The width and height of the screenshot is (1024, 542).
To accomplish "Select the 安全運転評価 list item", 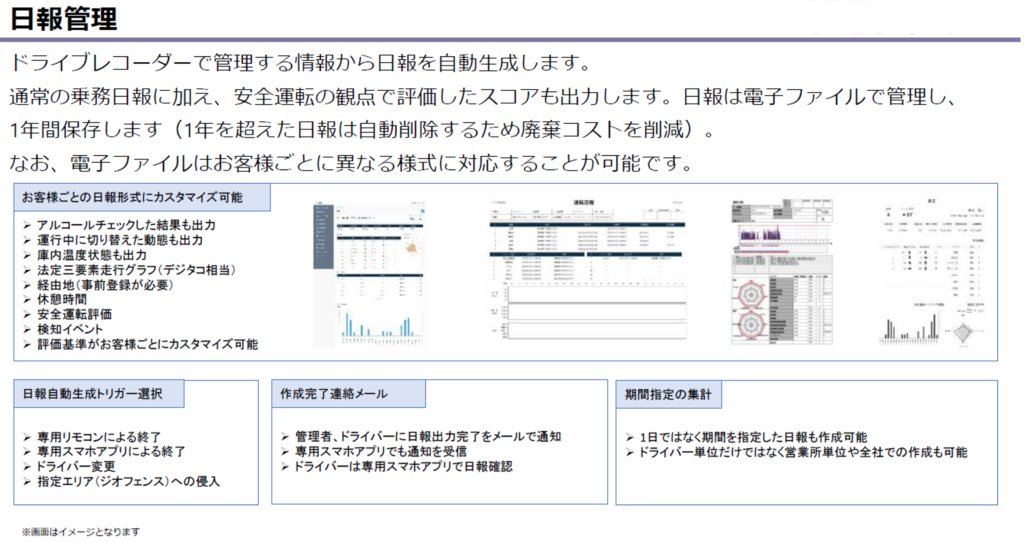I will tap(74, 314).
